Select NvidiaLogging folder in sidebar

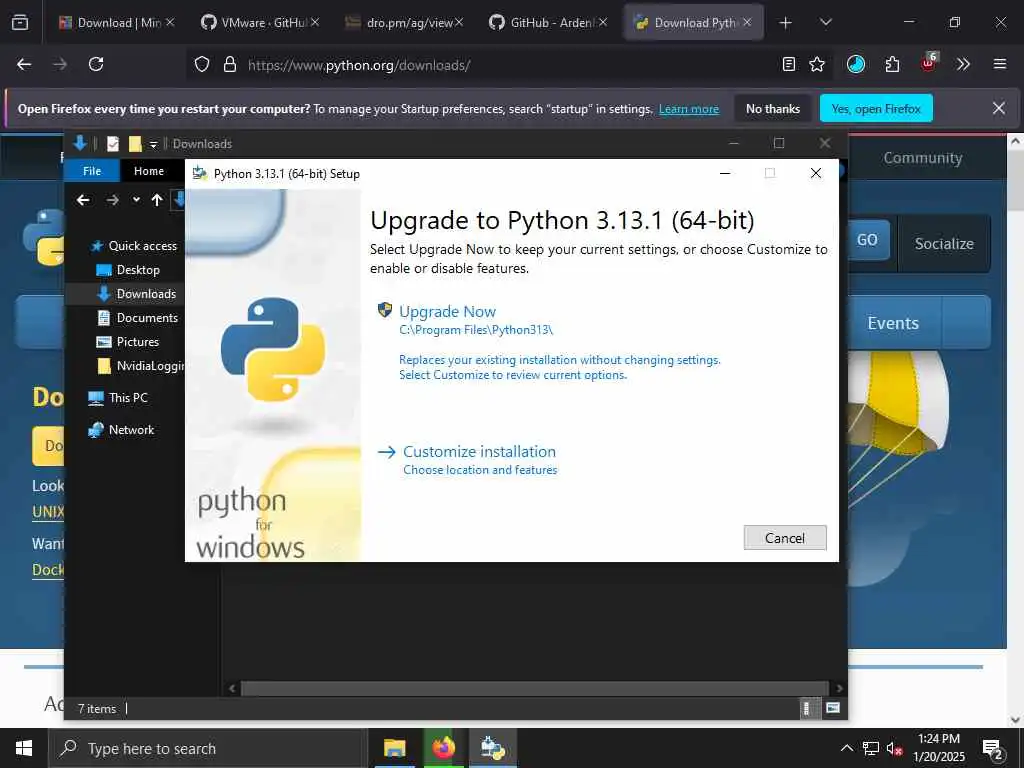point(140,366)
